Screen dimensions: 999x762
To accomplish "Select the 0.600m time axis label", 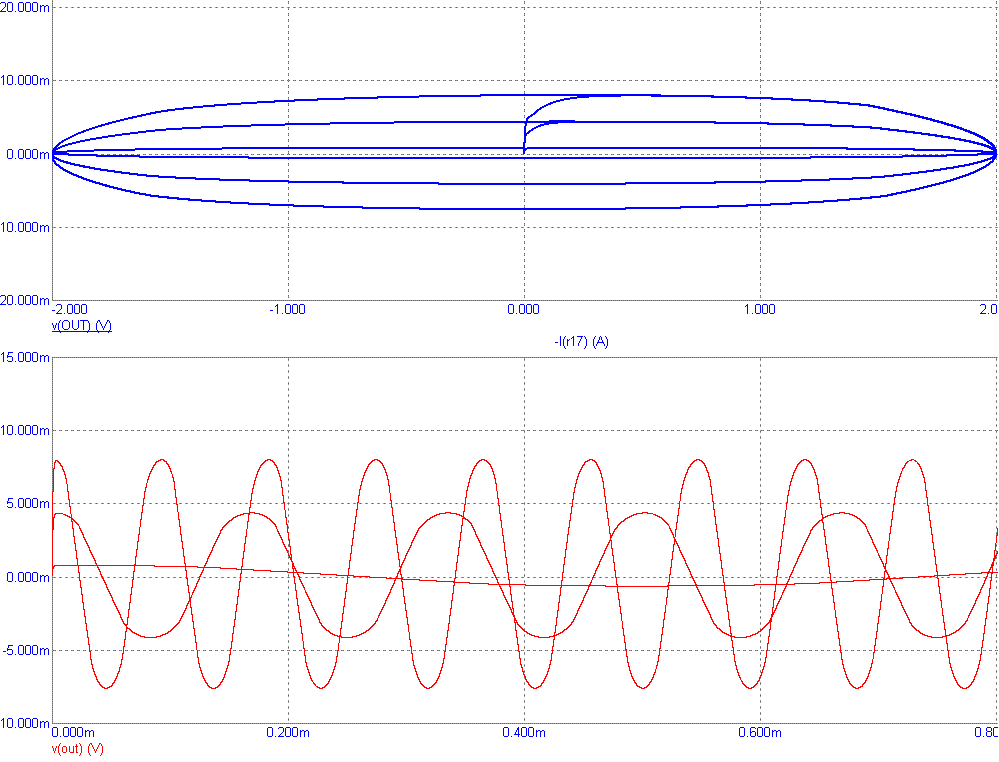I will [760, 733].
